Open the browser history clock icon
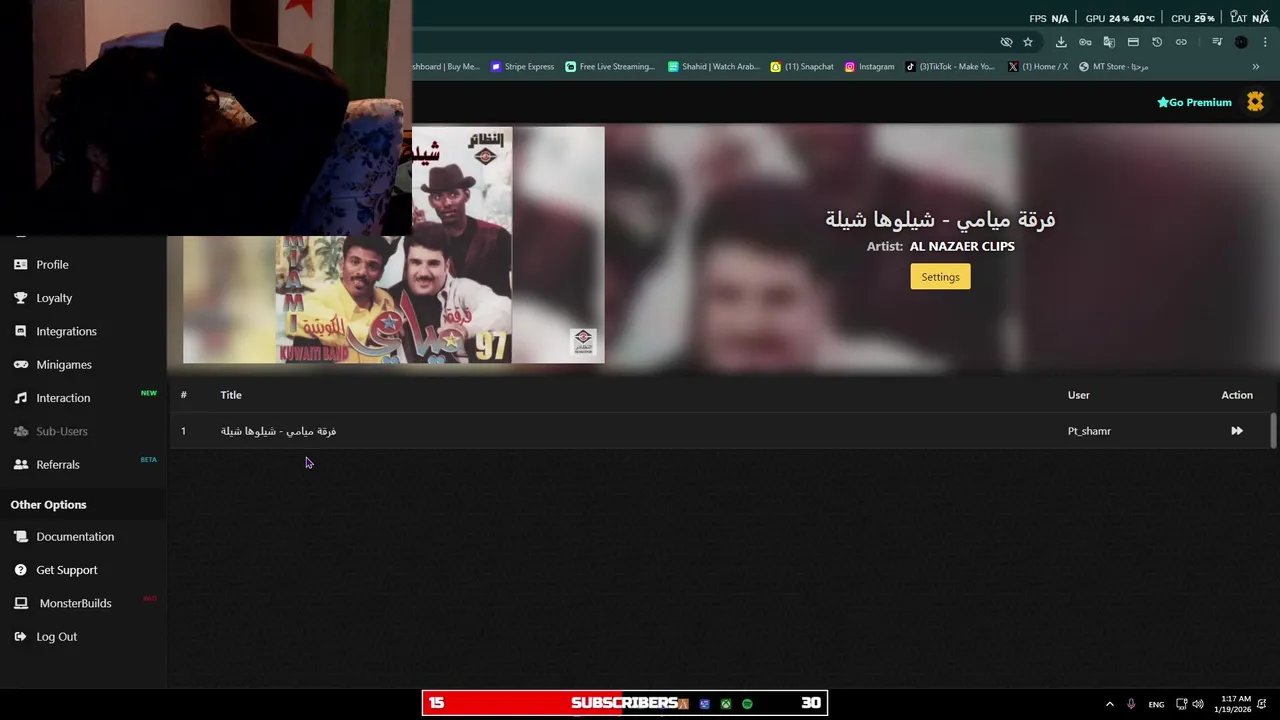 tap(1157, 42)
